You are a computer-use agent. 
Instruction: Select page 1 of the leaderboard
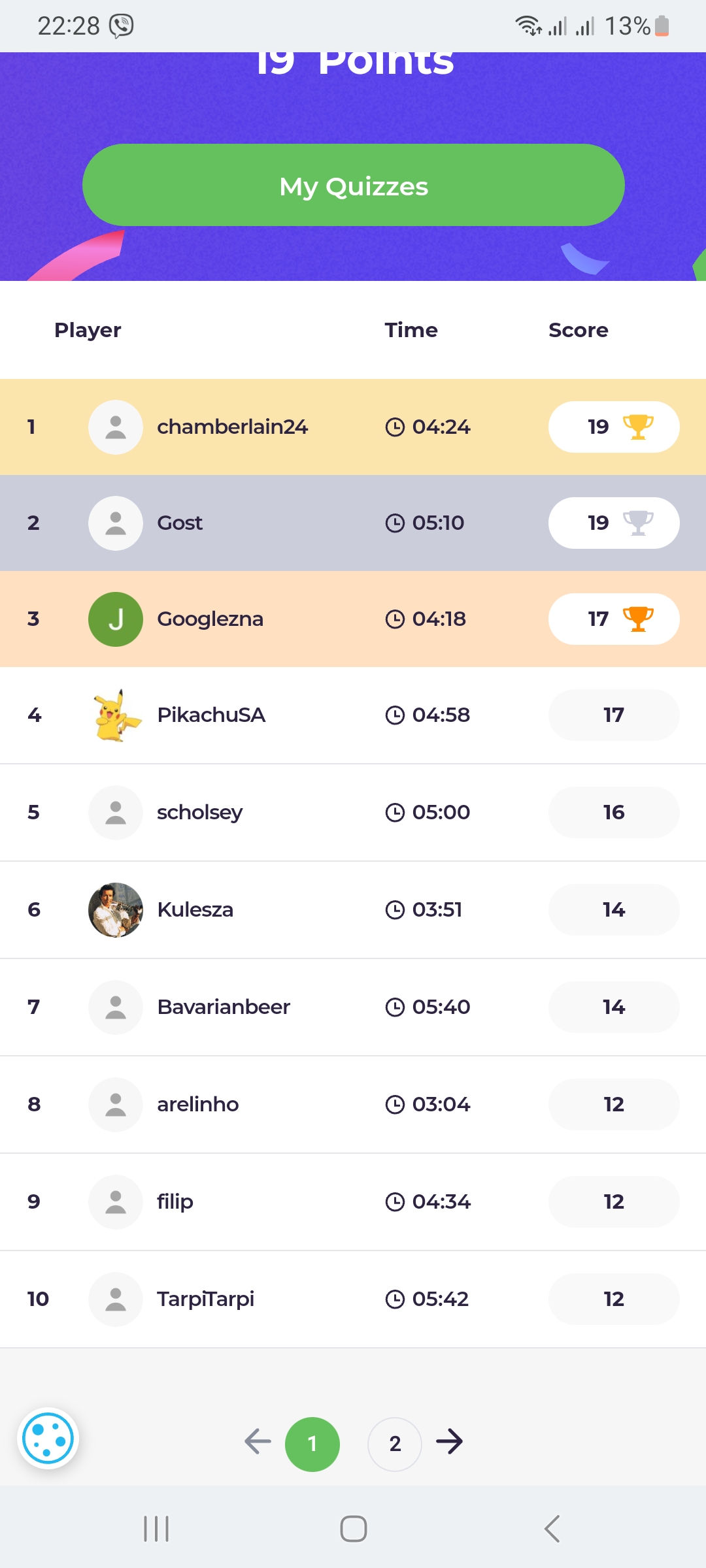(x=312, y=1443)
